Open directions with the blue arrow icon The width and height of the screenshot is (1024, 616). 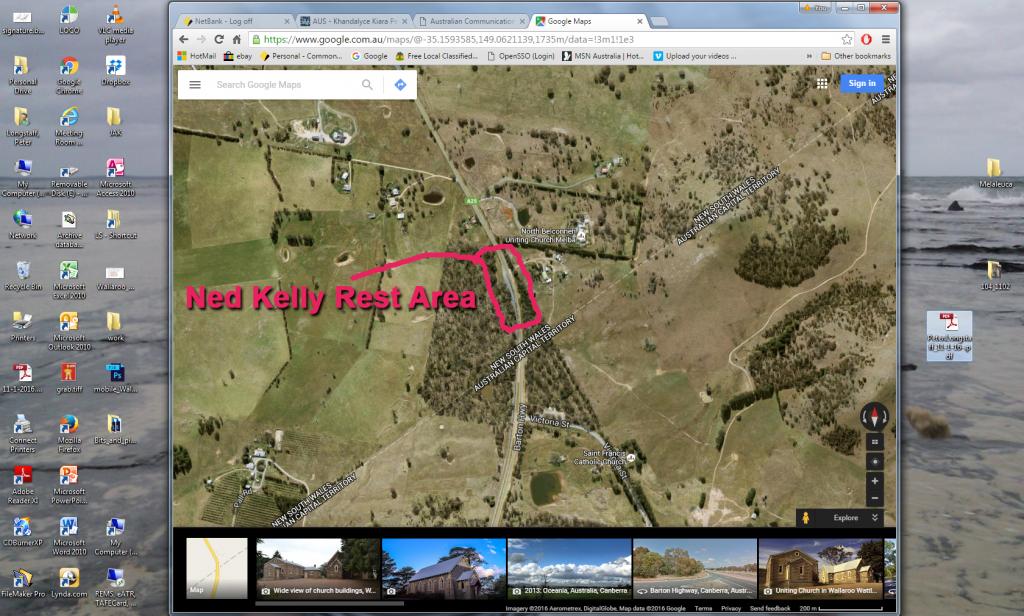[x=400, y=85]
